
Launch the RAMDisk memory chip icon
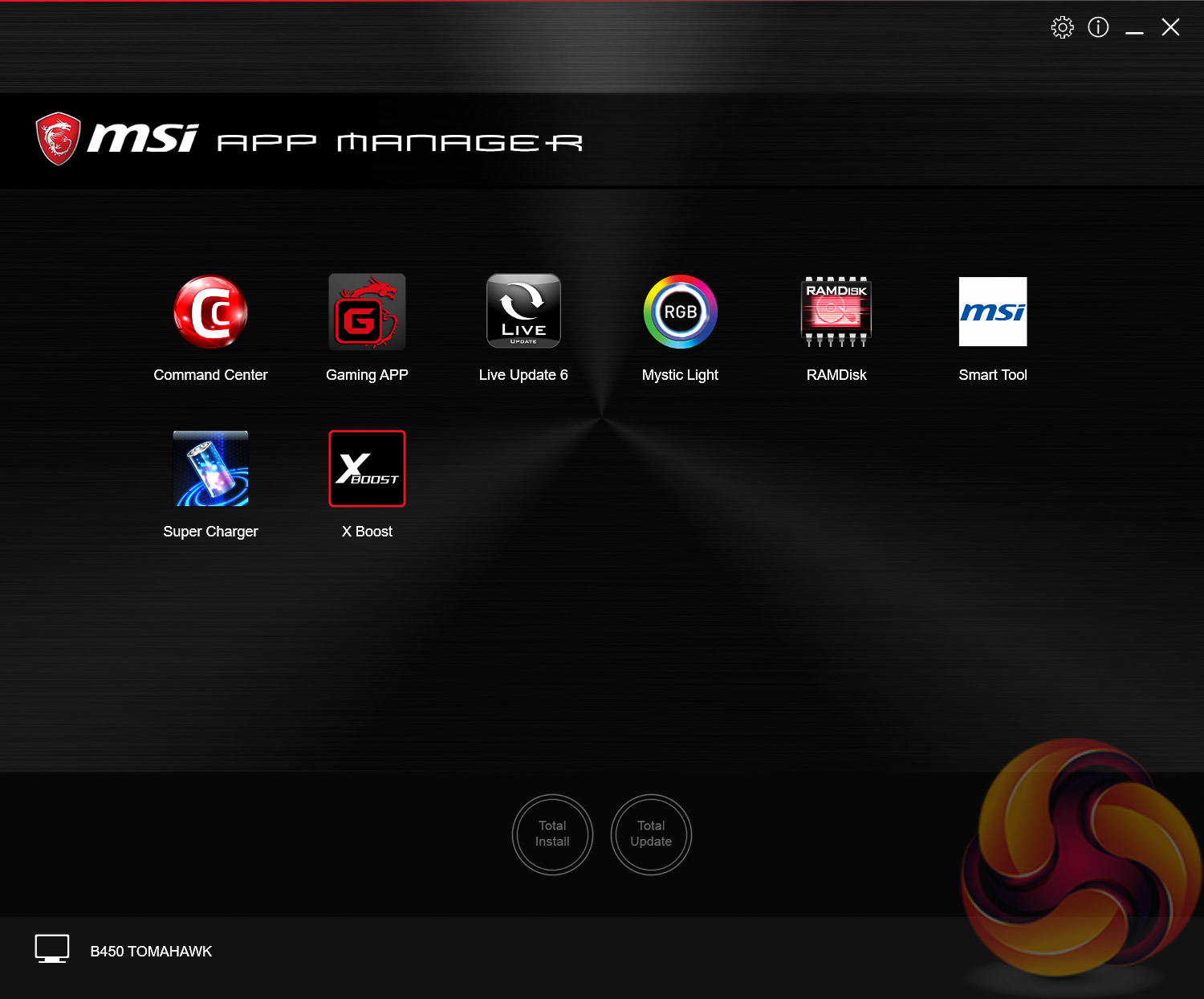coord(836,312)
